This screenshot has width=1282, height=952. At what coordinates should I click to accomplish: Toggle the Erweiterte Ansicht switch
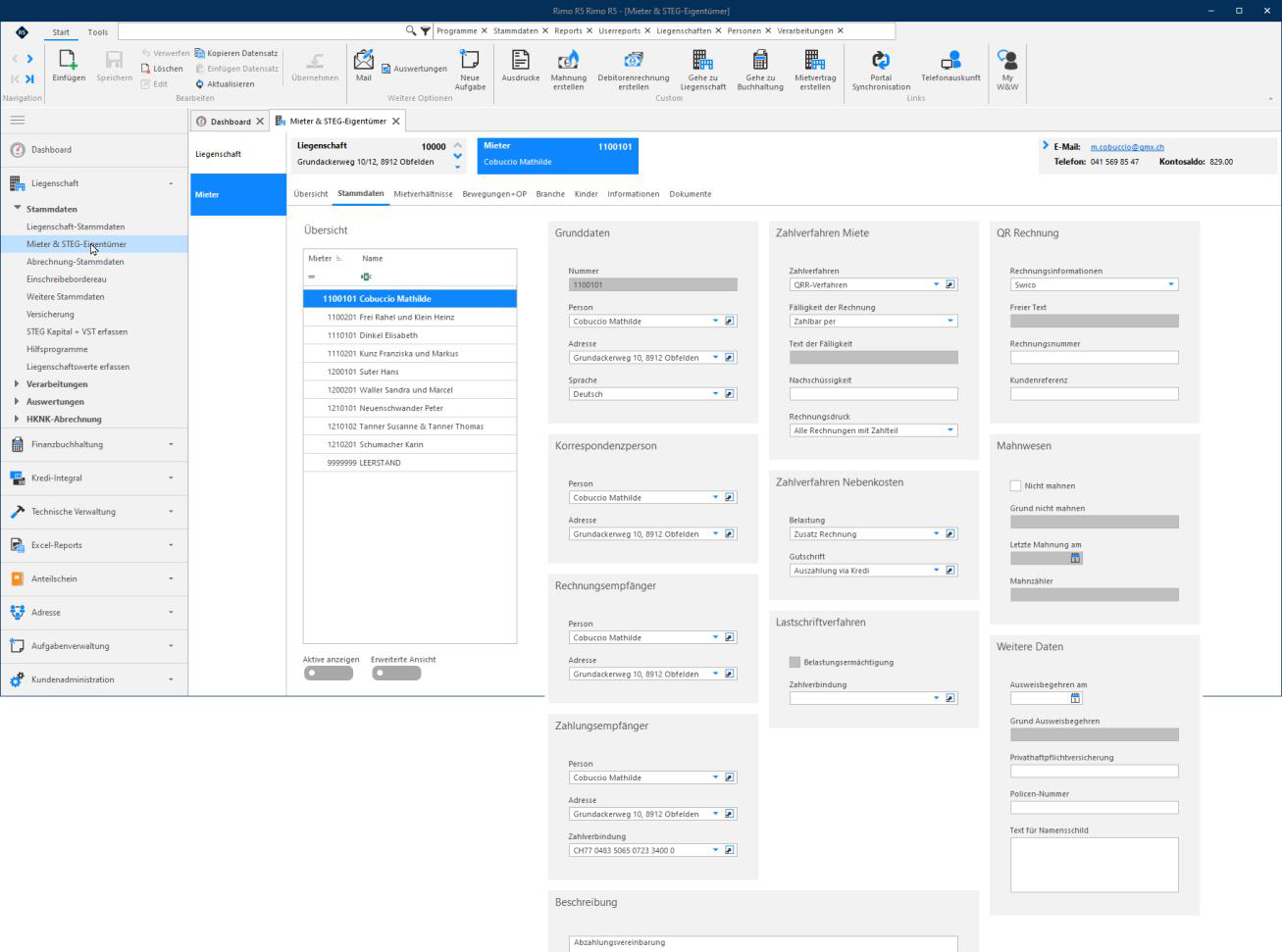coord(396,674)
